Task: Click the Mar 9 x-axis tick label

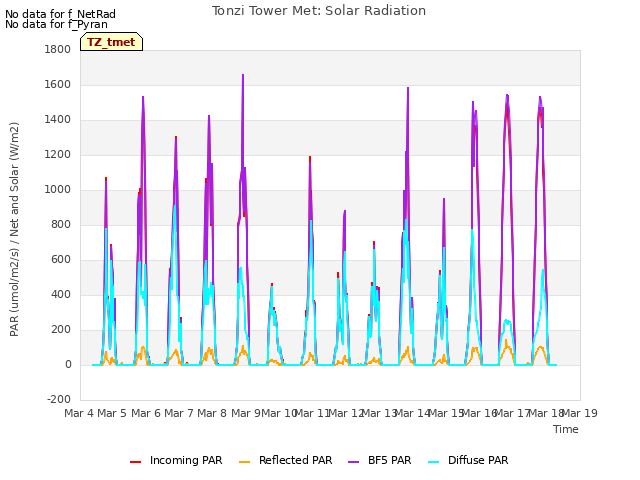Action: pyautogui.click(x=245, y=413)
